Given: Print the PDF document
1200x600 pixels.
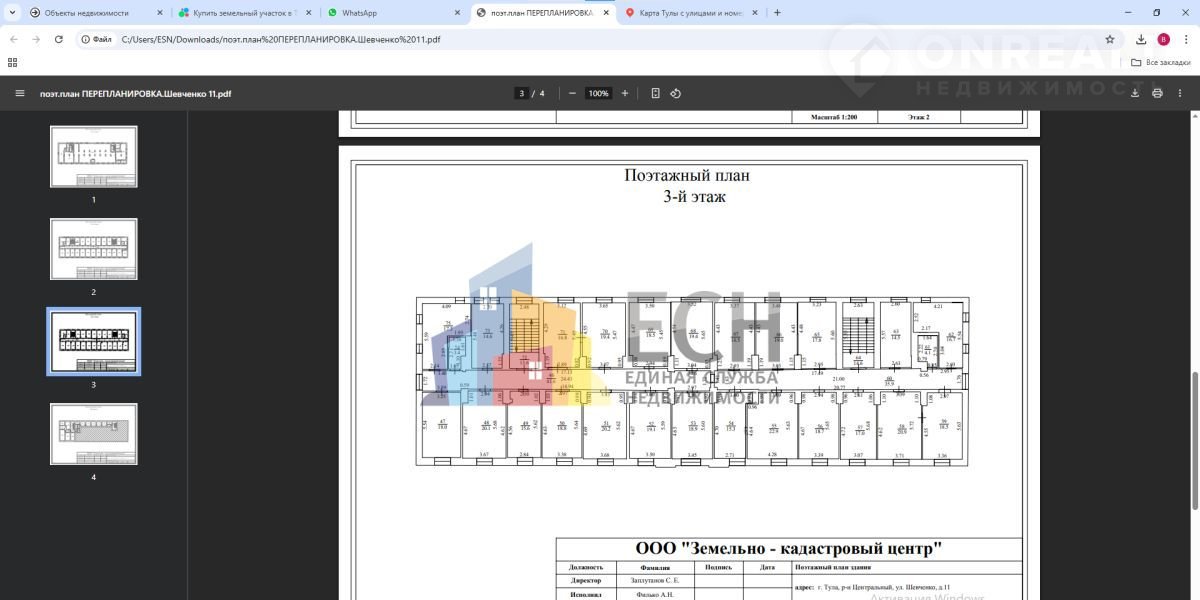Looking at the screenshot, I should [1157, 93].
